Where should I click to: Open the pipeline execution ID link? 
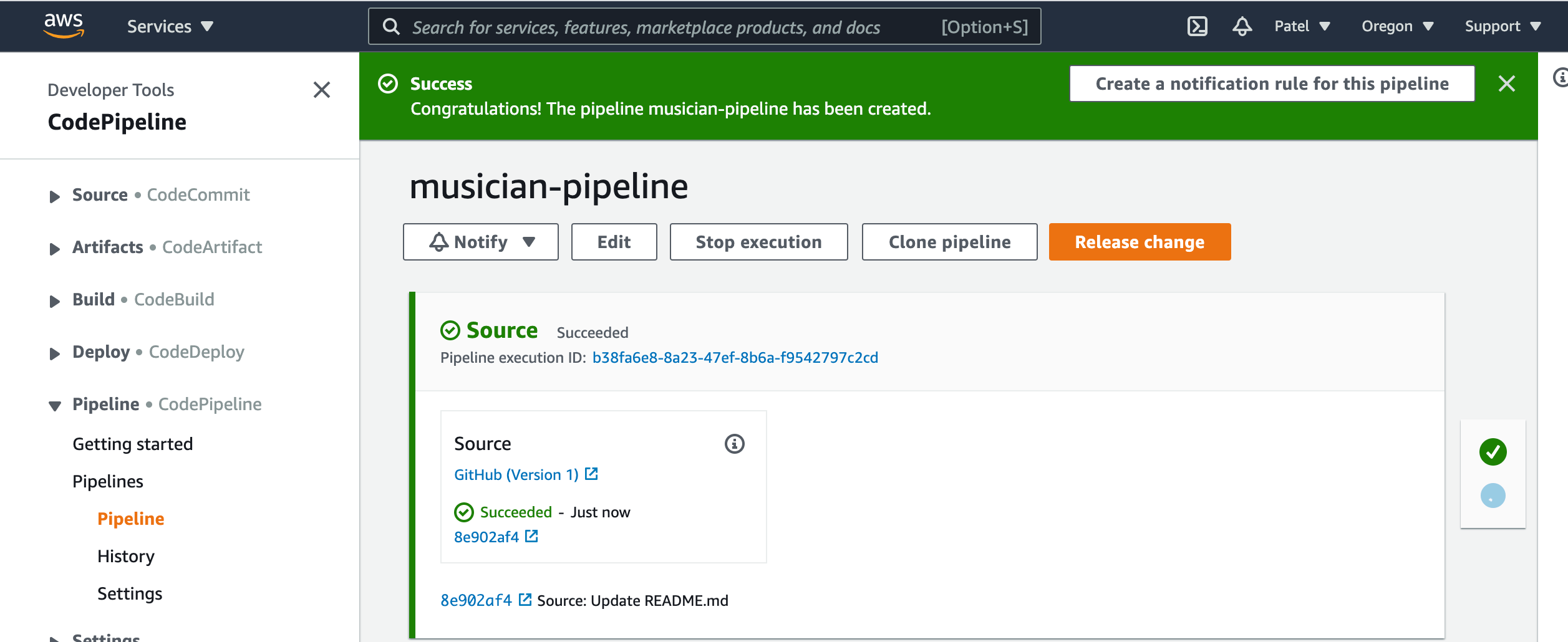(x=735, y=357)
